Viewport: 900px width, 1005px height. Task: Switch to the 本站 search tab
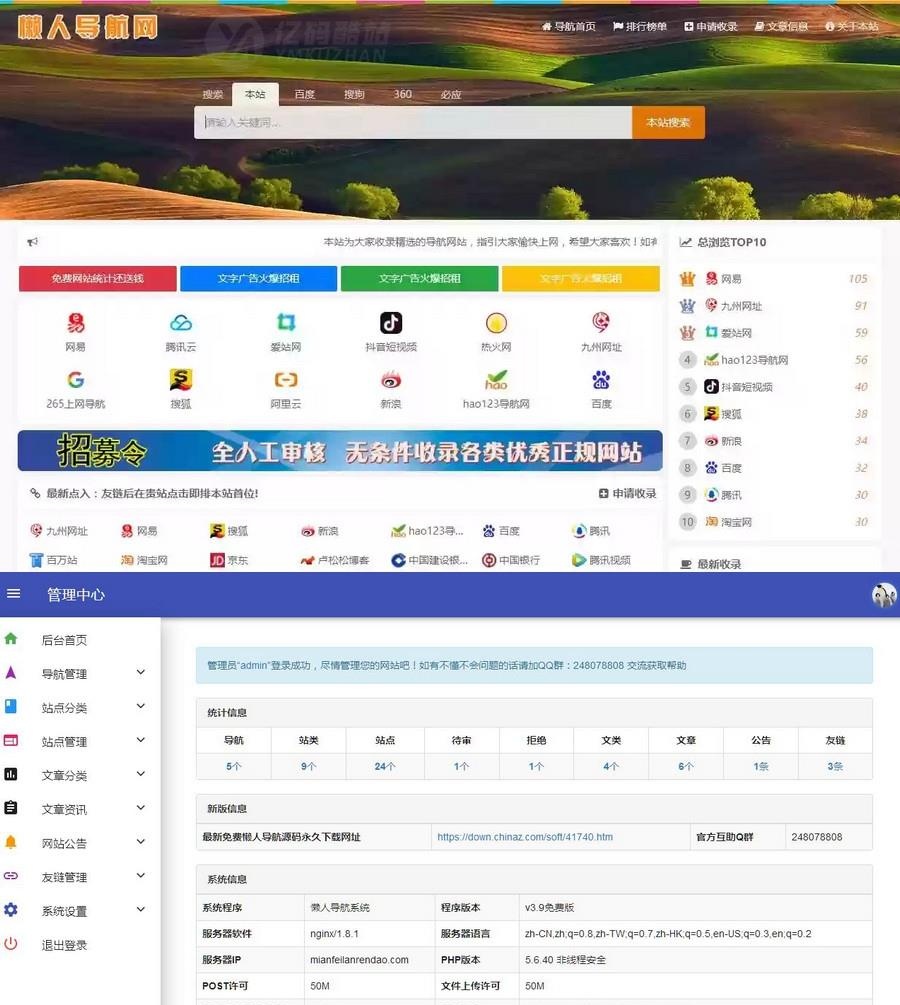point(255,94)
